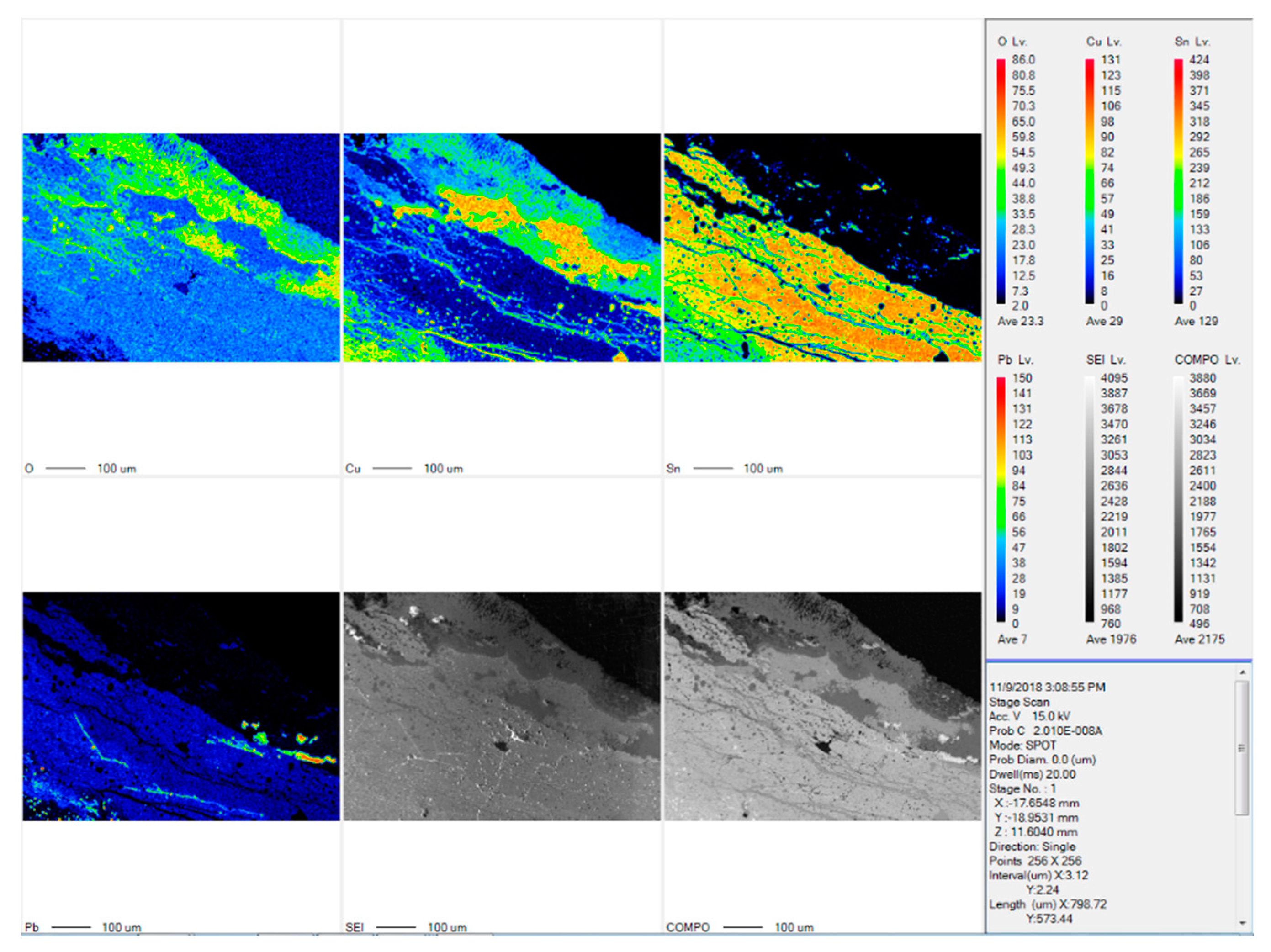Click the Sn map 100 um scale bar
The width and height of the screenshot is (1271, 952).
713,468
